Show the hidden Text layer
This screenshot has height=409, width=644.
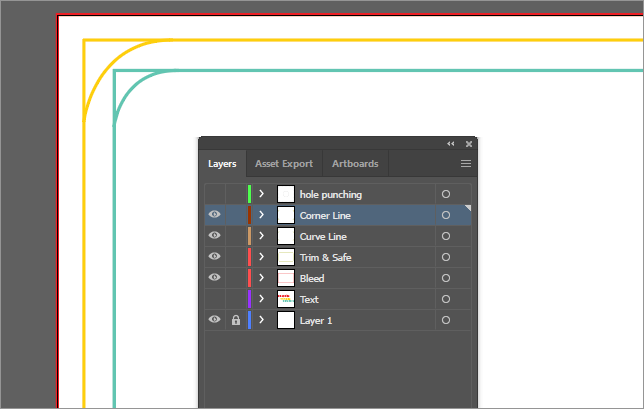[x=215, y=299]
